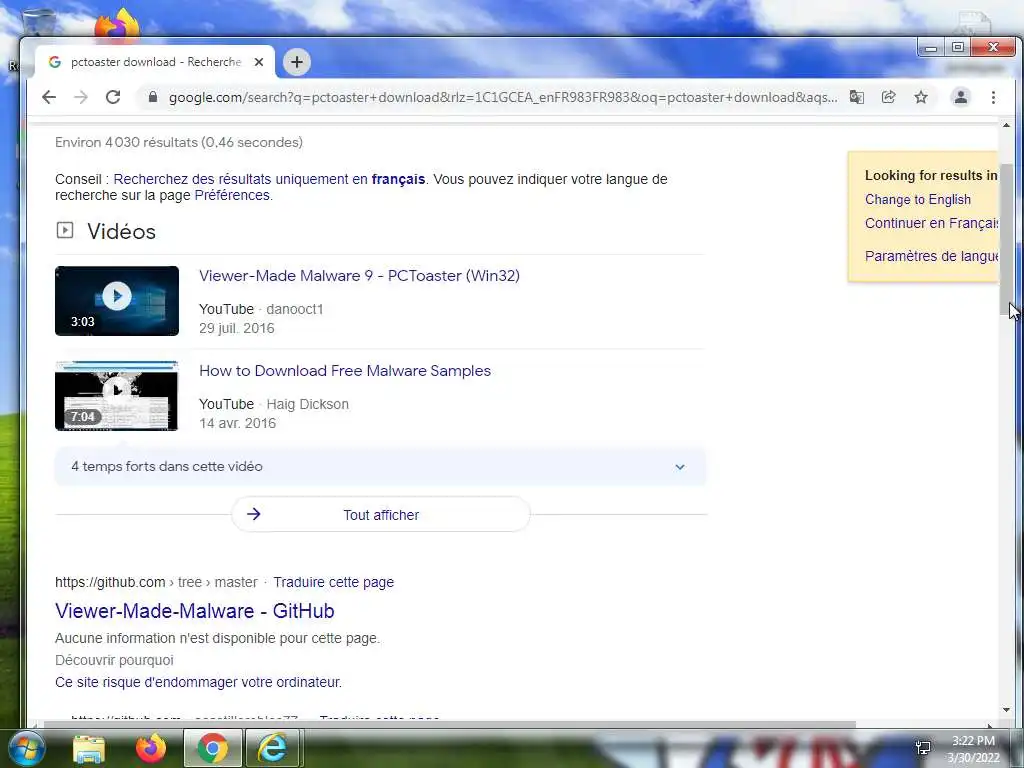Click the Firefox desktop shortcut icon
1024x768 pixels.
[118, 24]
